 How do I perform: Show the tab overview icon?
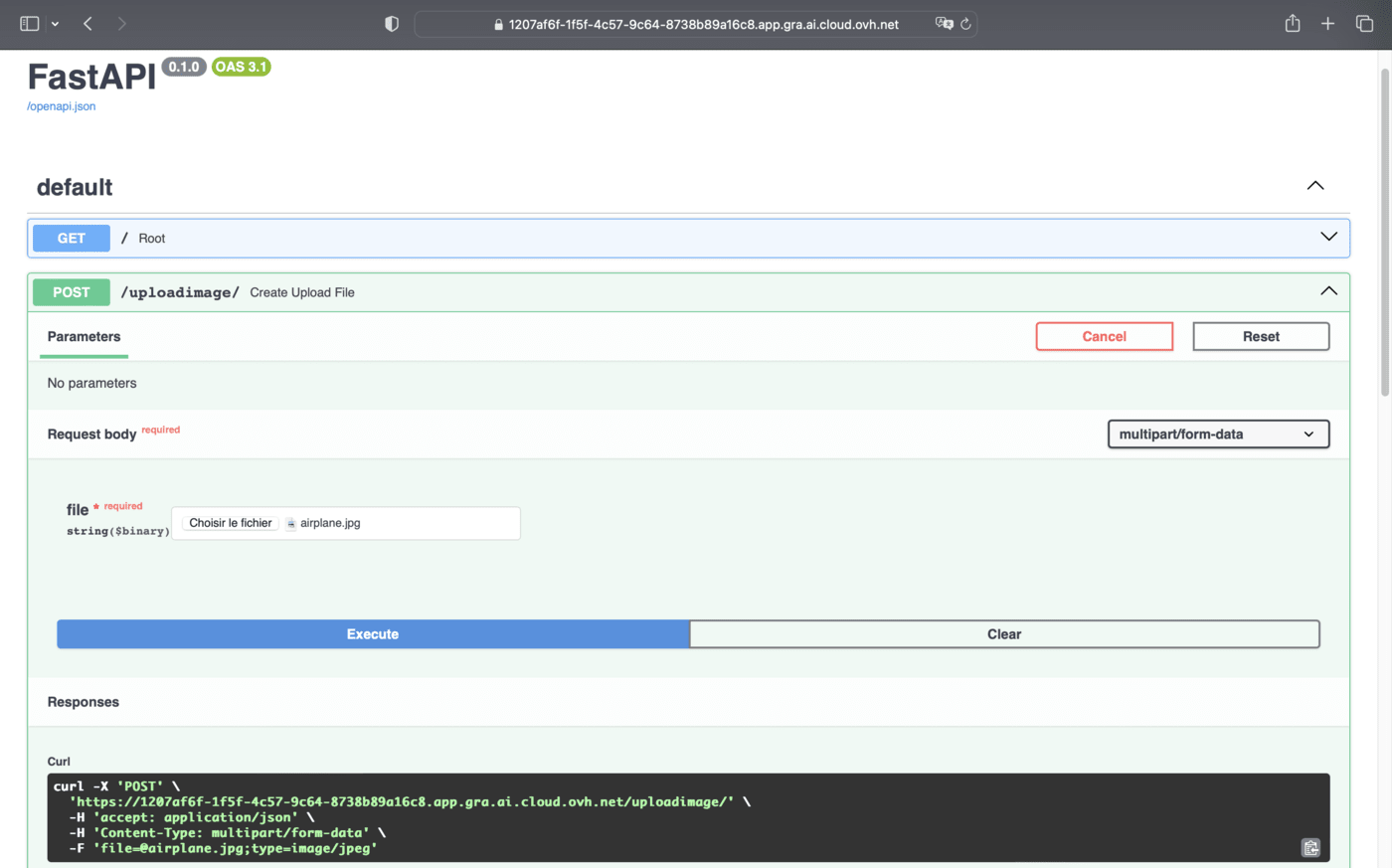[x=1364, y=24]
